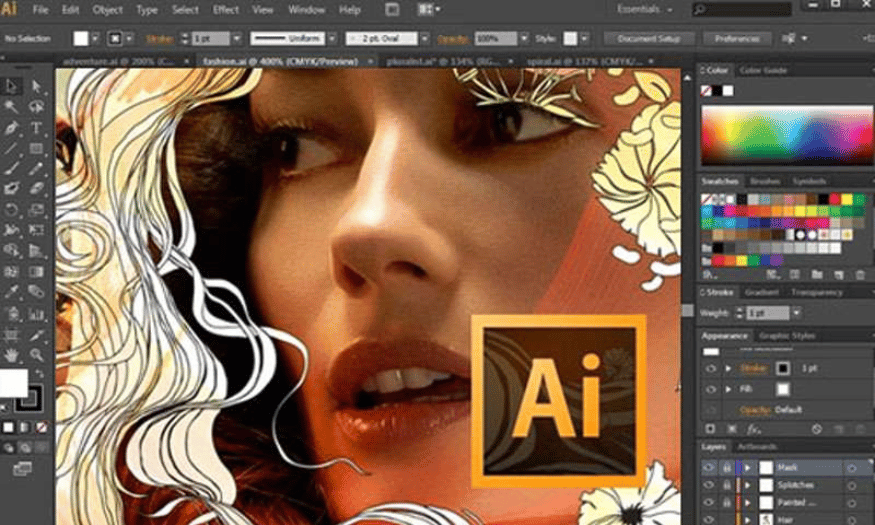This screenshot has width=875, height=525.
Task: Select the Paintbrush tool
Action: tap(11, 168)
